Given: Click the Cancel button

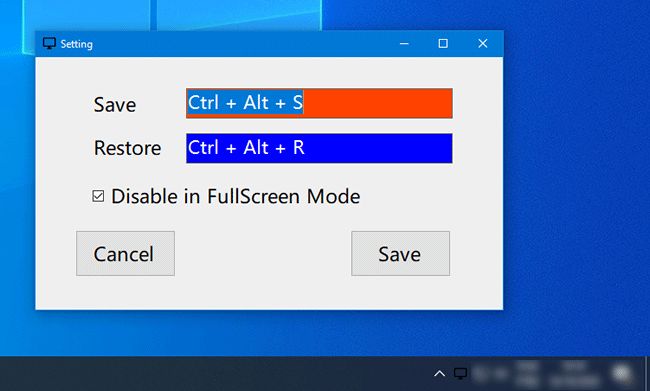Looking at the screenshot, I should pos(125,253).
